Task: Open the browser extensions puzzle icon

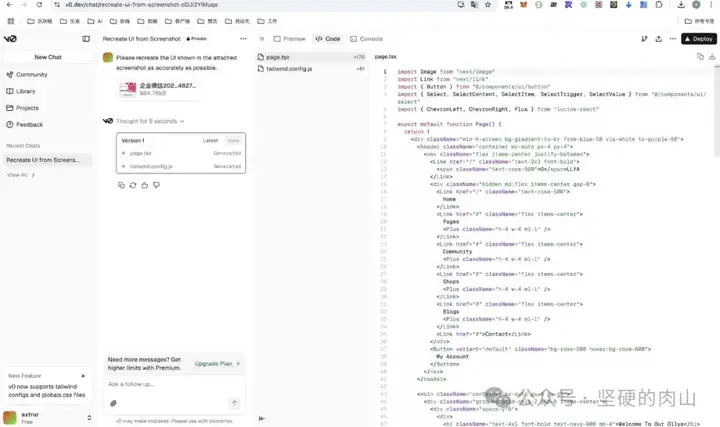Action: pos(659,5)
